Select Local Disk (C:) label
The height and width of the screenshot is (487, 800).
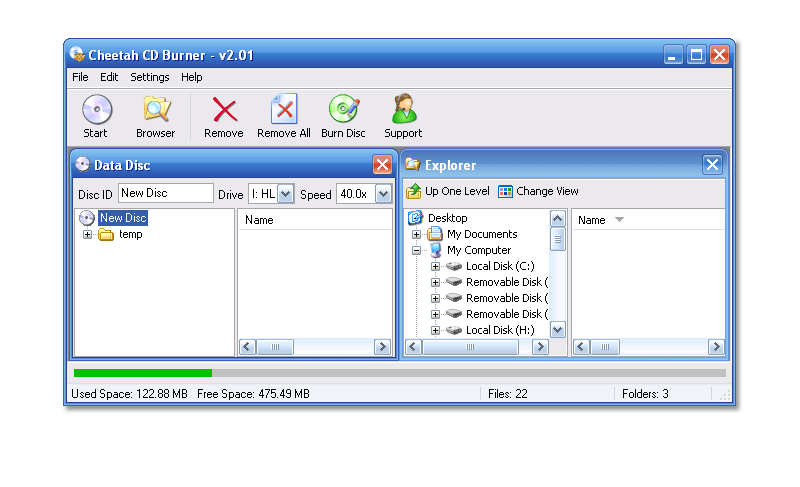click(500, 266)
